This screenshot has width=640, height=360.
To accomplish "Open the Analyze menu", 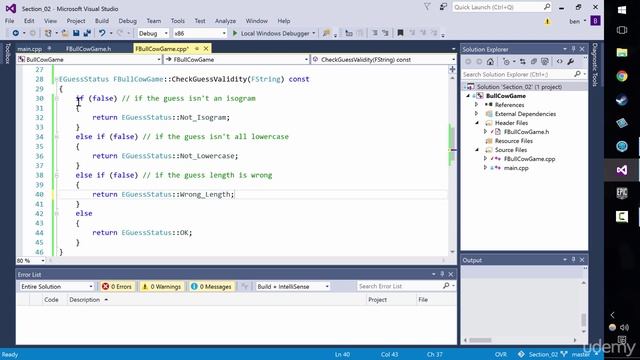I will (x=225, y=21).
